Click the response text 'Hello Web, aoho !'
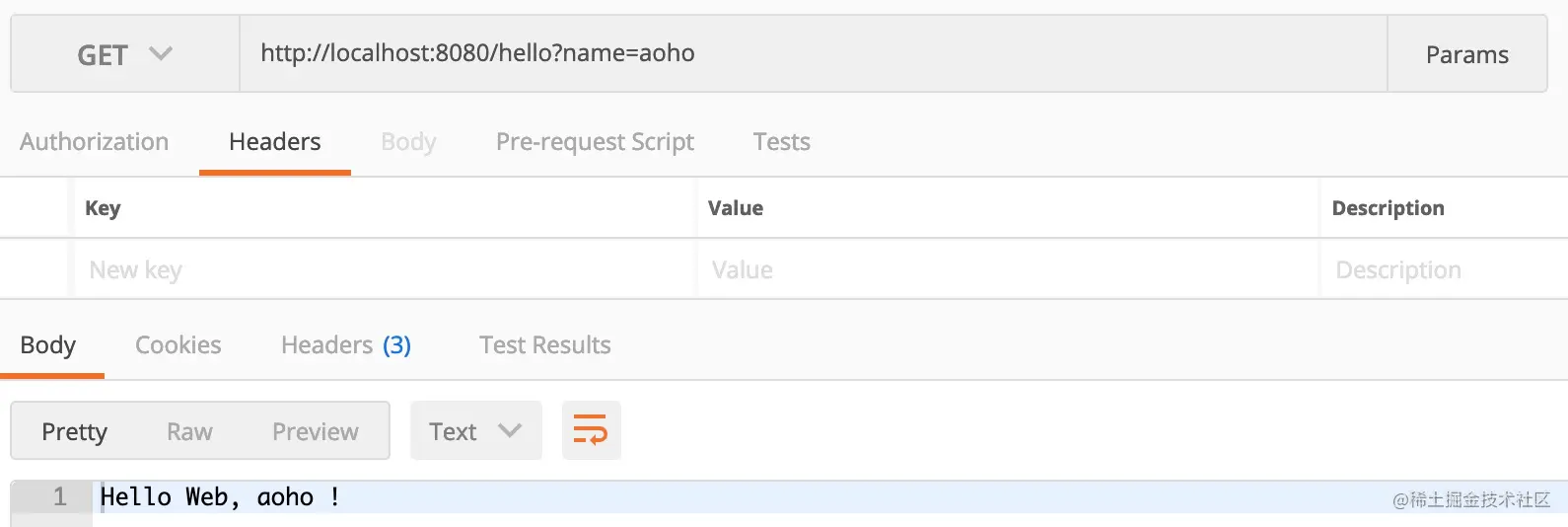 (221, 497)
